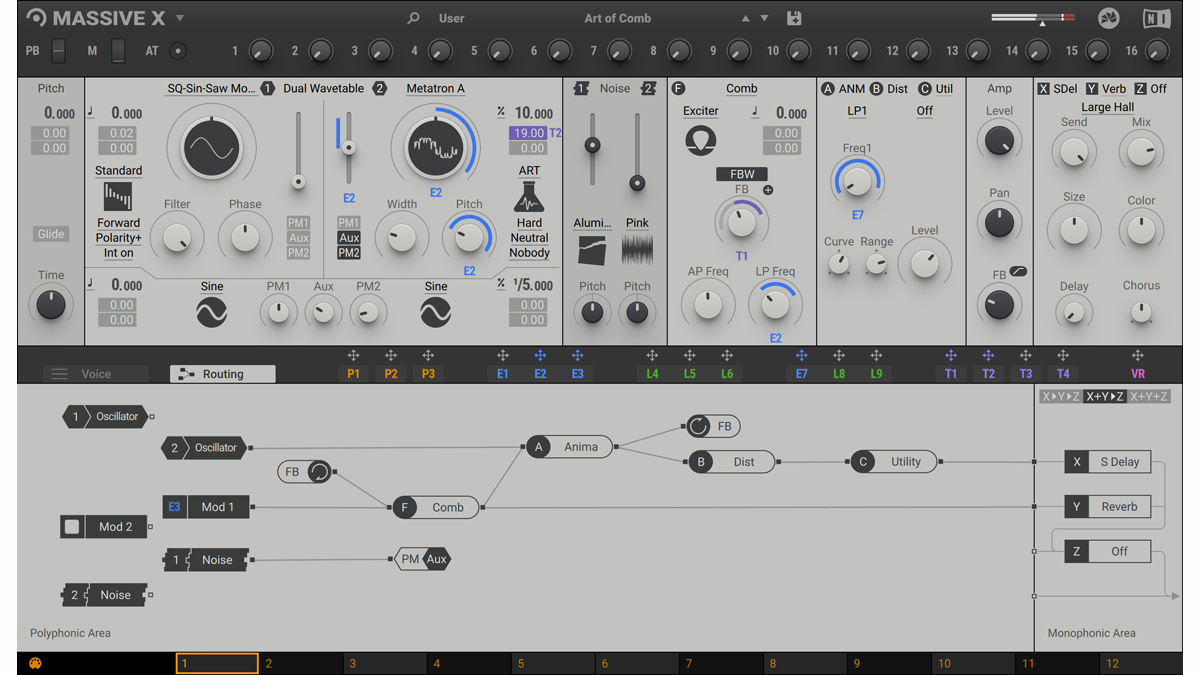Open the Large Hall reverb type menu
Viewport: 1200px width, 675px height.
pos(1108,107)
